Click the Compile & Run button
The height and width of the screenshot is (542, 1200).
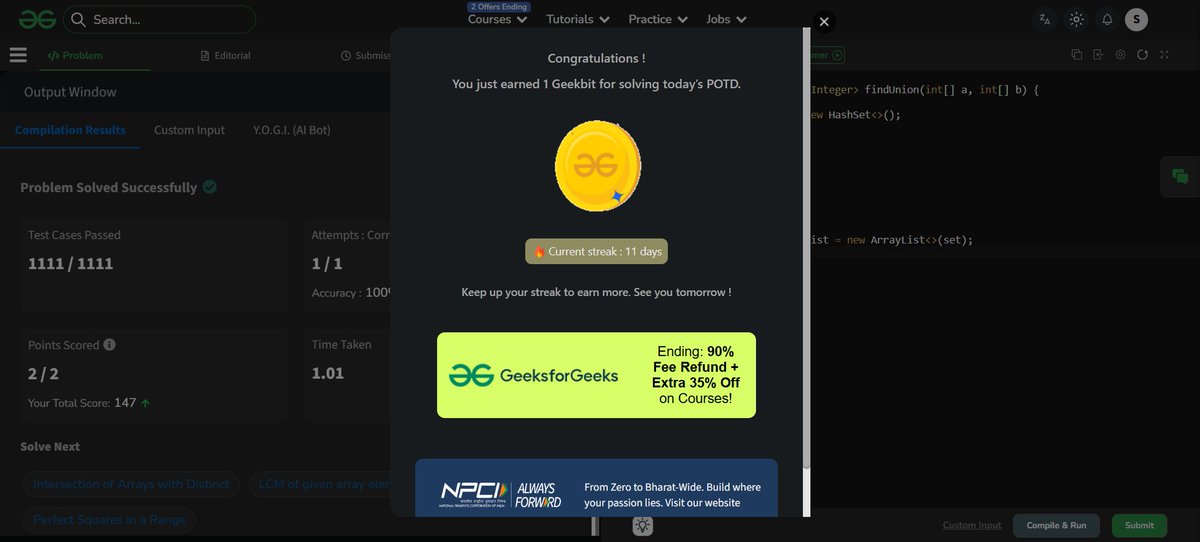[1056, 525]
